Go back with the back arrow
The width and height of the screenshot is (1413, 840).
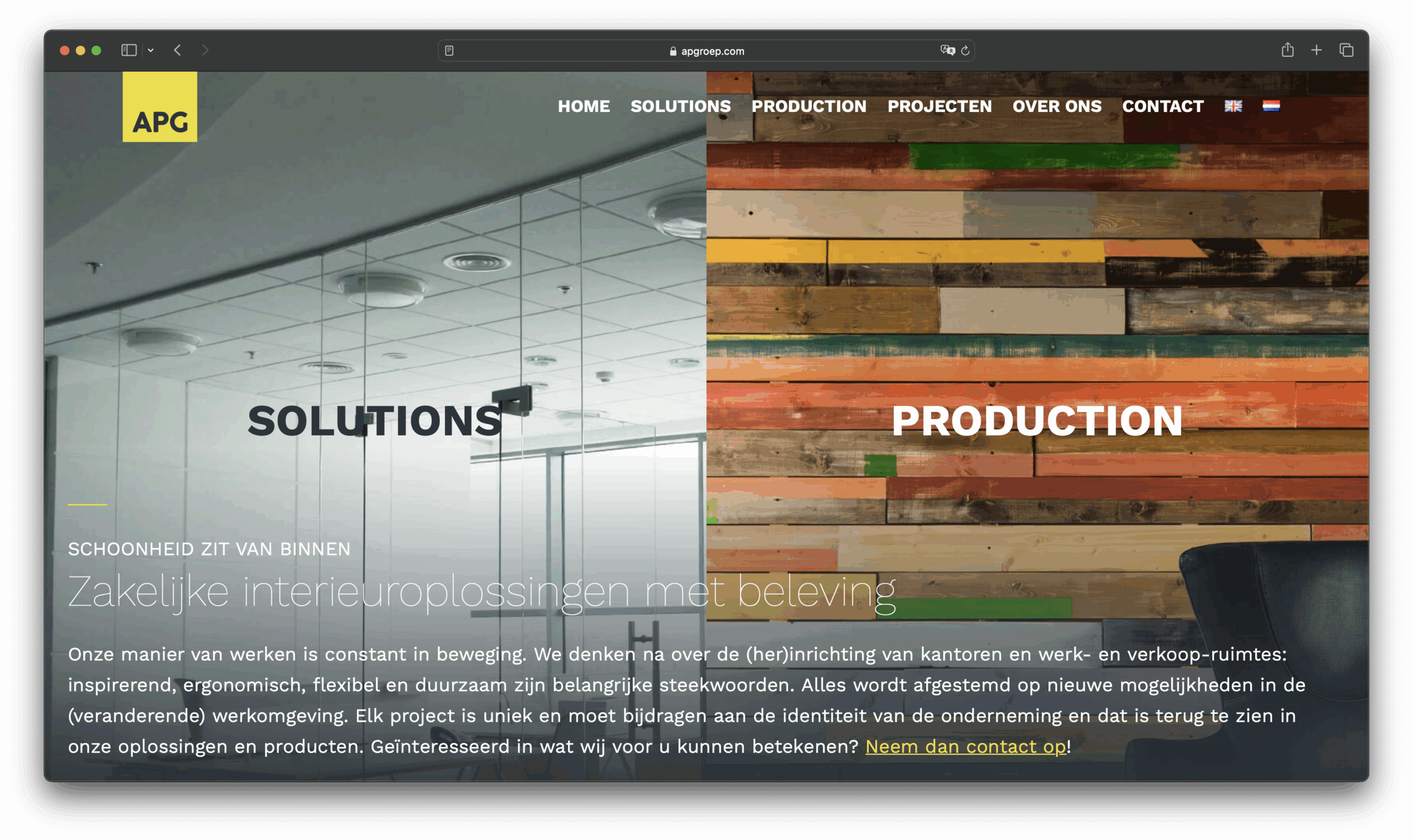[178, 50]
